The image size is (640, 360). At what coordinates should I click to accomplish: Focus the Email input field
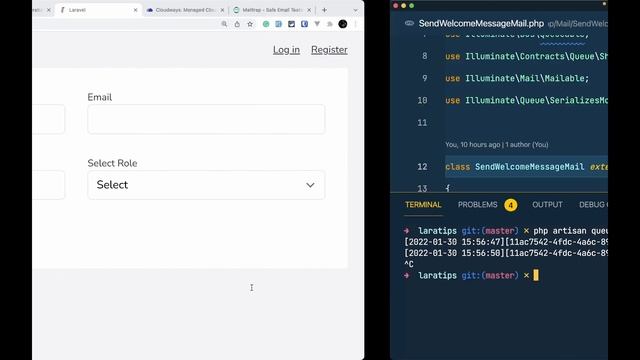pyautogui.click(x=206, y=119)
